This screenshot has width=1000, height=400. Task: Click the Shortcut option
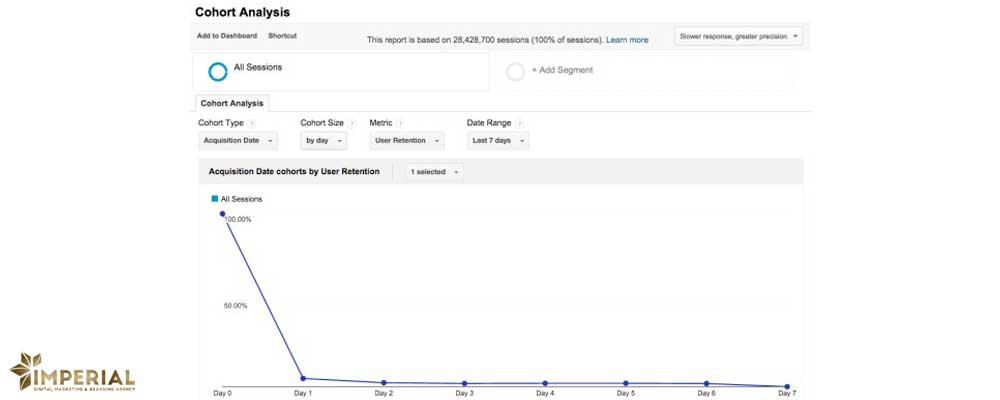[x=282, y=36]
